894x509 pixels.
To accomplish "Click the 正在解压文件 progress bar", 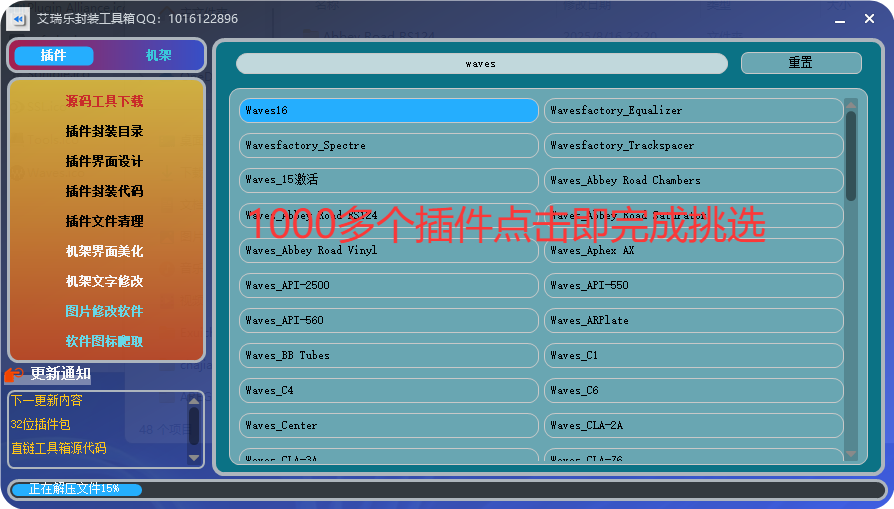I will point(448,489).
